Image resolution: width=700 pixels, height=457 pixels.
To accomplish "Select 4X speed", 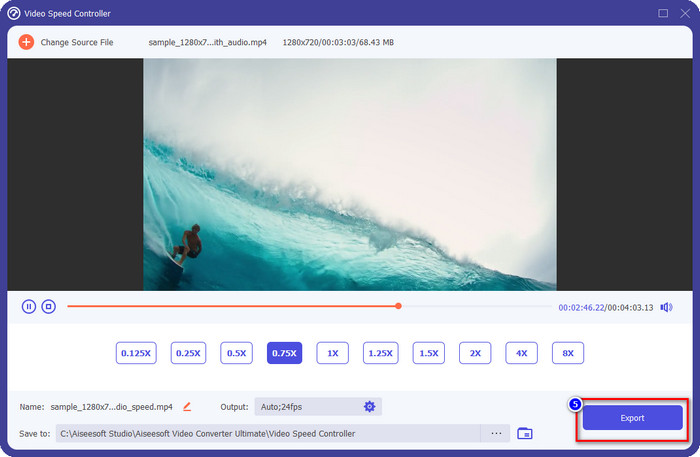I will click(x=521, y=353).
